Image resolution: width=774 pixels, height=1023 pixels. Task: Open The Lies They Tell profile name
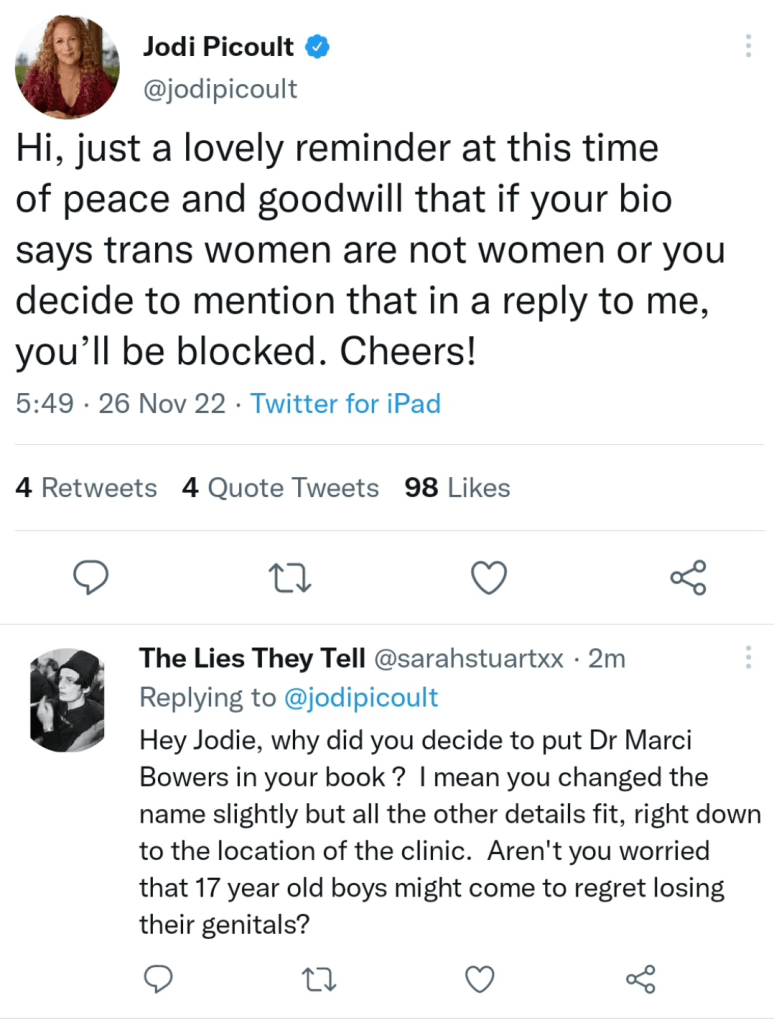click(x=252, y=658)
